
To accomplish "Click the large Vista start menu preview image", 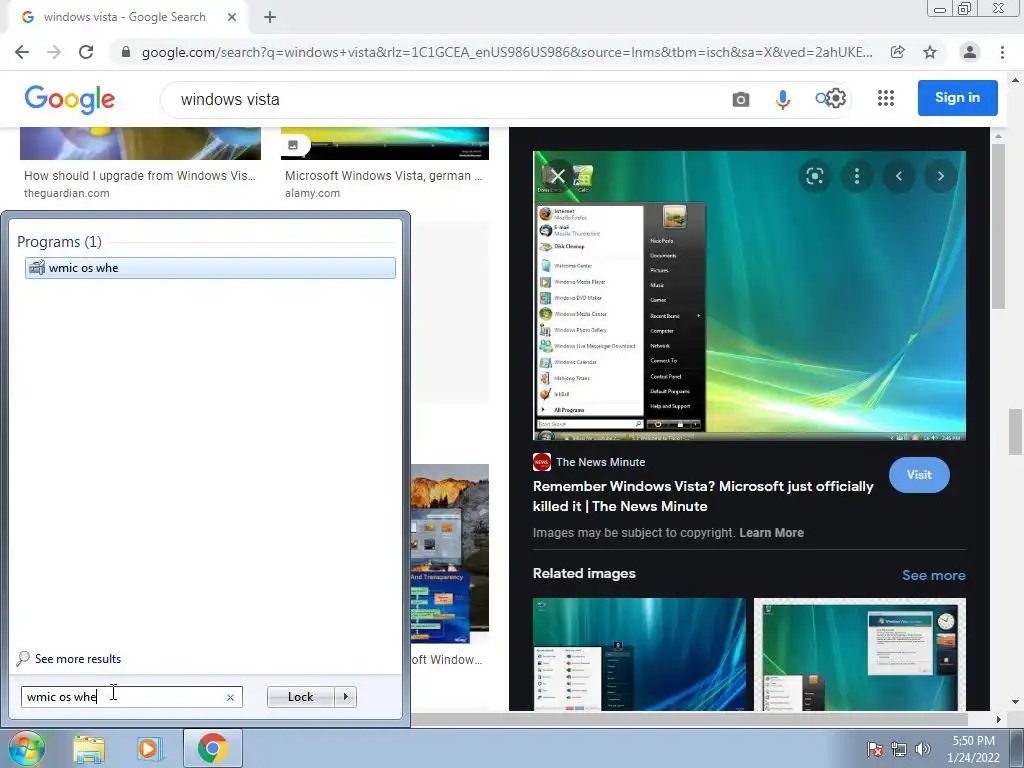I will click(749, 296).
